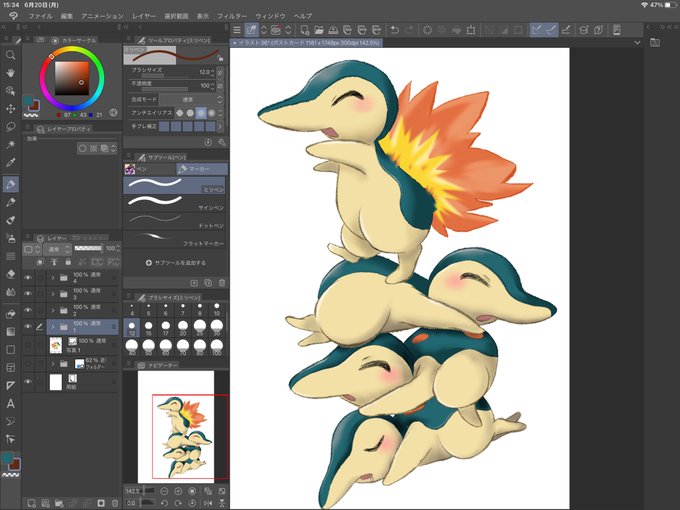Click the layer opacity slider

pos(88,248)
